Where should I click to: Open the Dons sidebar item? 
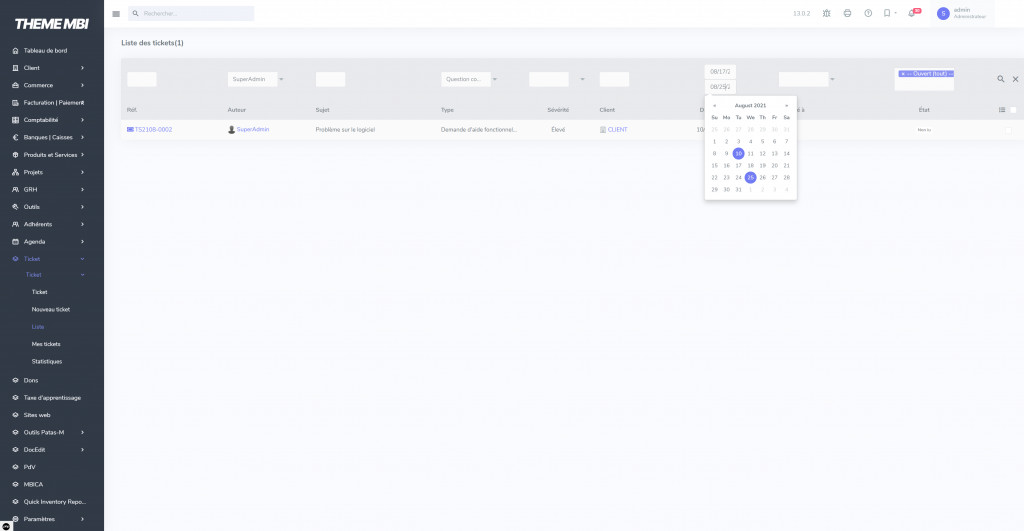click(31, 380)
